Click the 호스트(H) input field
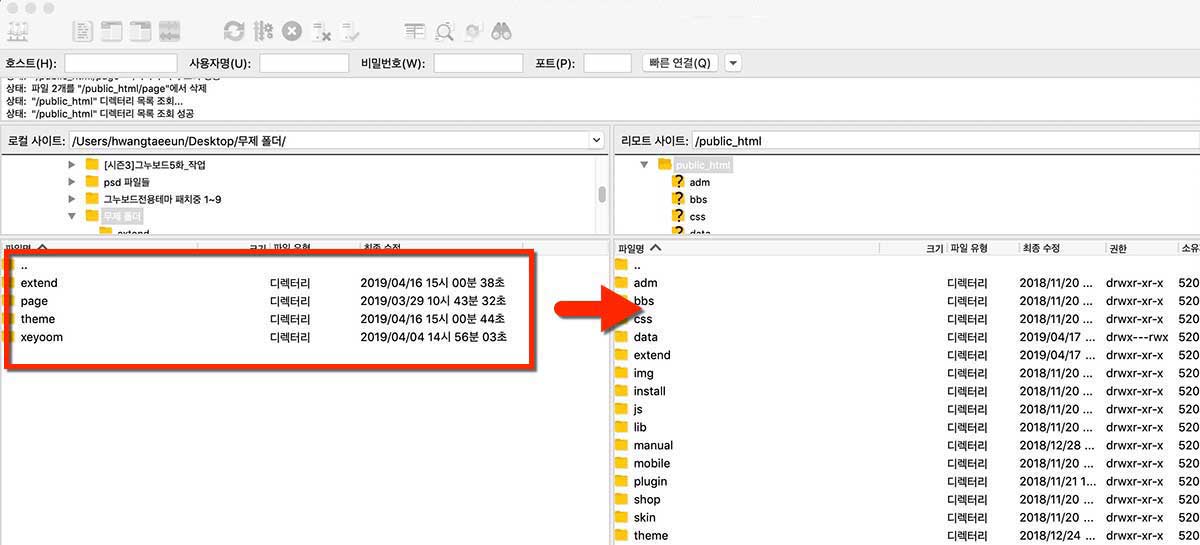Viewport: 1200px width, 545px height. coord(120,63)
